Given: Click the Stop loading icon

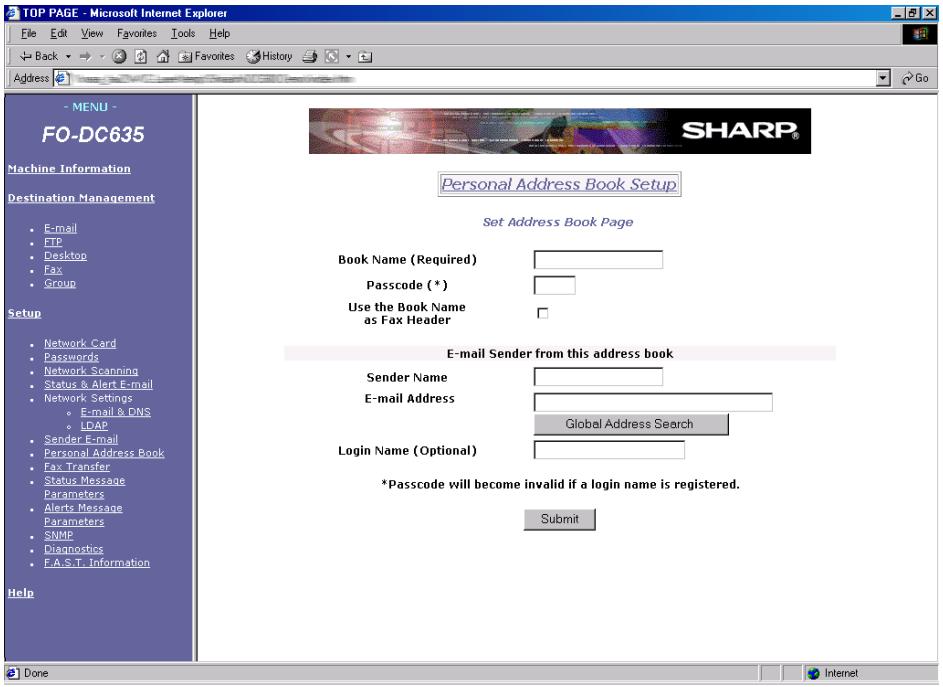Looking at the screenshot, I should [119, 57].
